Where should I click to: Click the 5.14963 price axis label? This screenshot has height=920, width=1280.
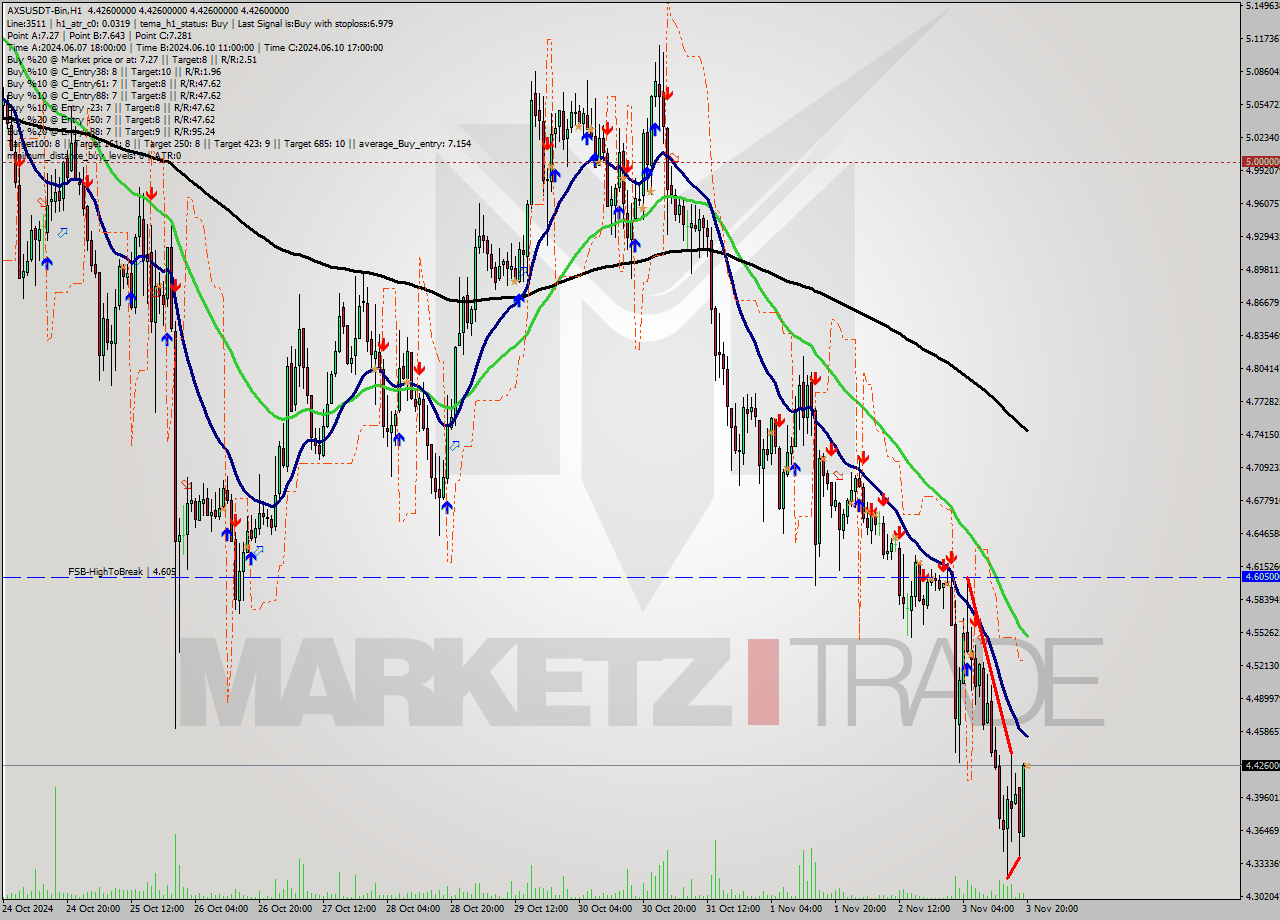pyautogui.click(x=1262, y=6)
